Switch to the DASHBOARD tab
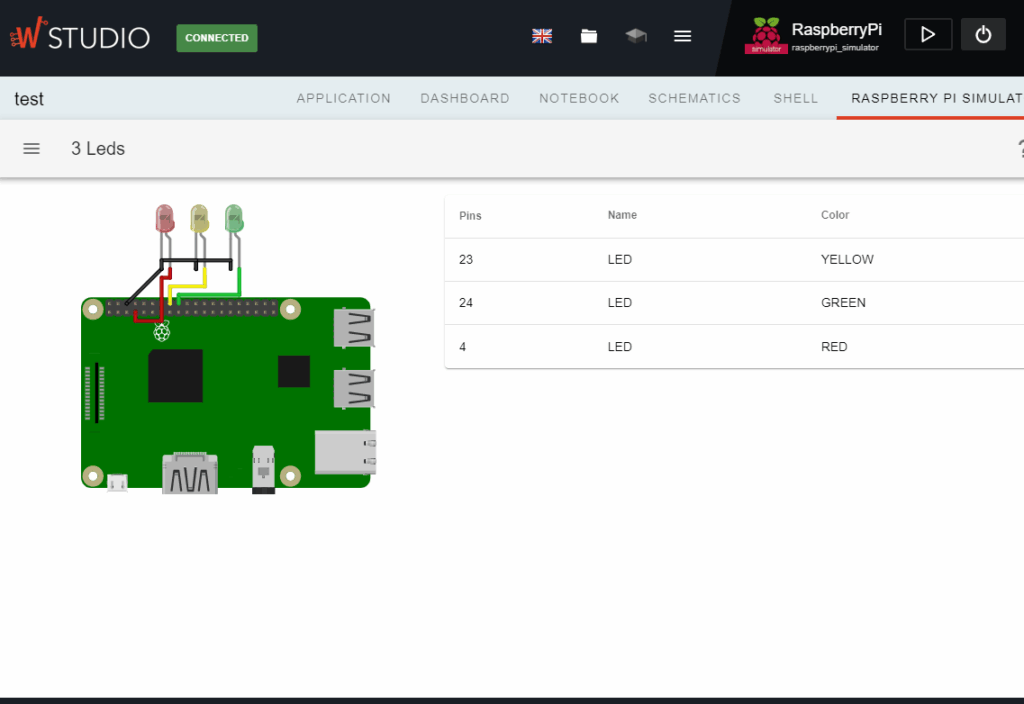Viewport: 1024px width, 704px height. click(465, 98)
